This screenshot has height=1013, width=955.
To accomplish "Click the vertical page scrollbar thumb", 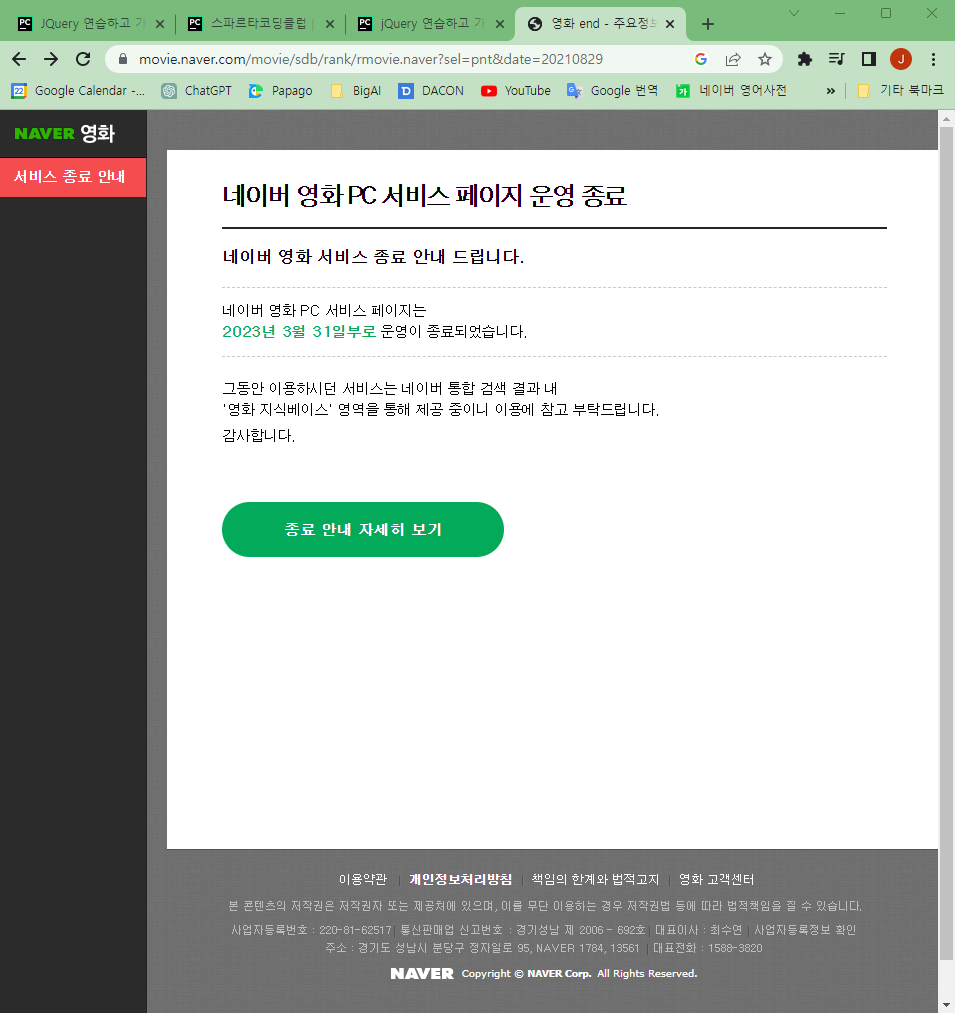I will (946, 543).
